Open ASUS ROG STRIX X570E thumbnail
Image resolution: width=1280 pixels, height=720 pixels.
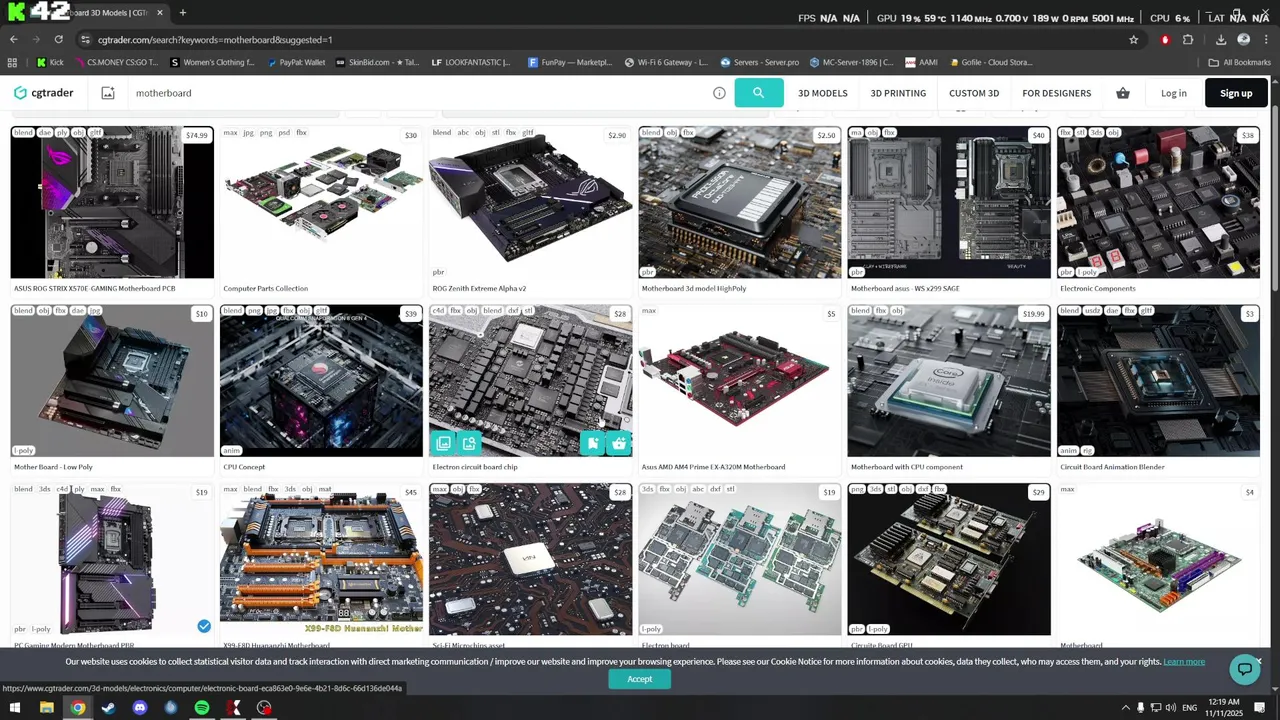pyautogui.click(x=112, y=202)
